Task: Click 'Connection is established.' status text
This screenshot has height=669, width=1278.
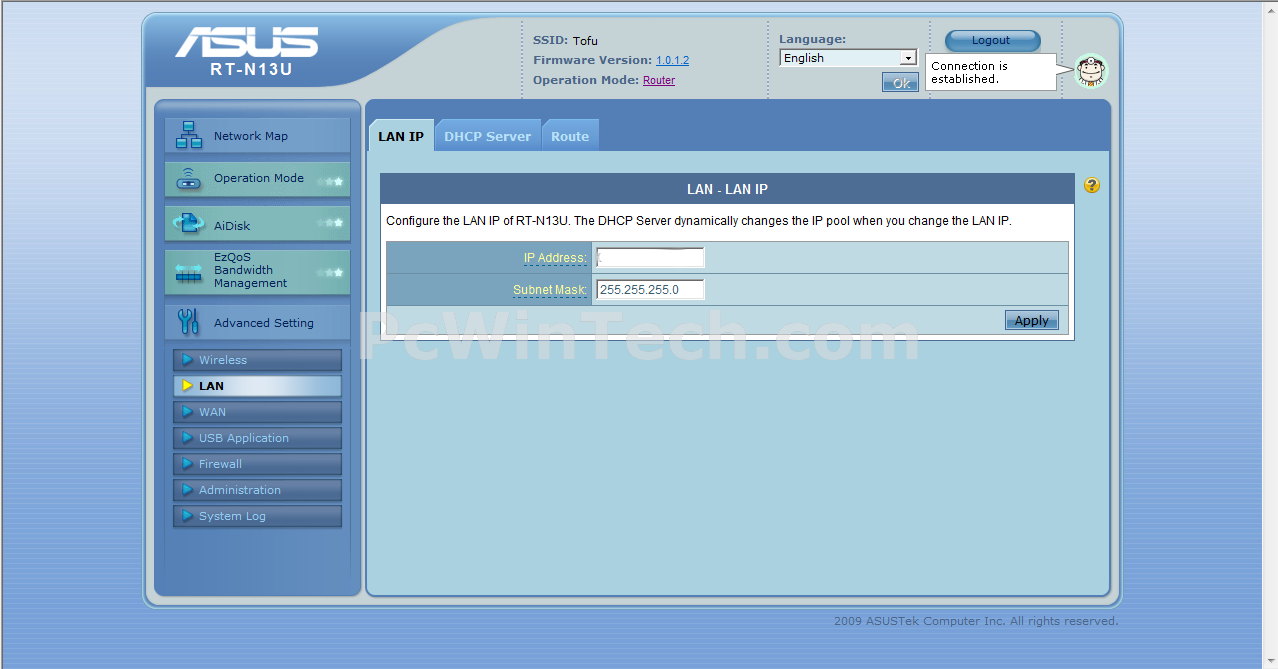Action: 970,72
